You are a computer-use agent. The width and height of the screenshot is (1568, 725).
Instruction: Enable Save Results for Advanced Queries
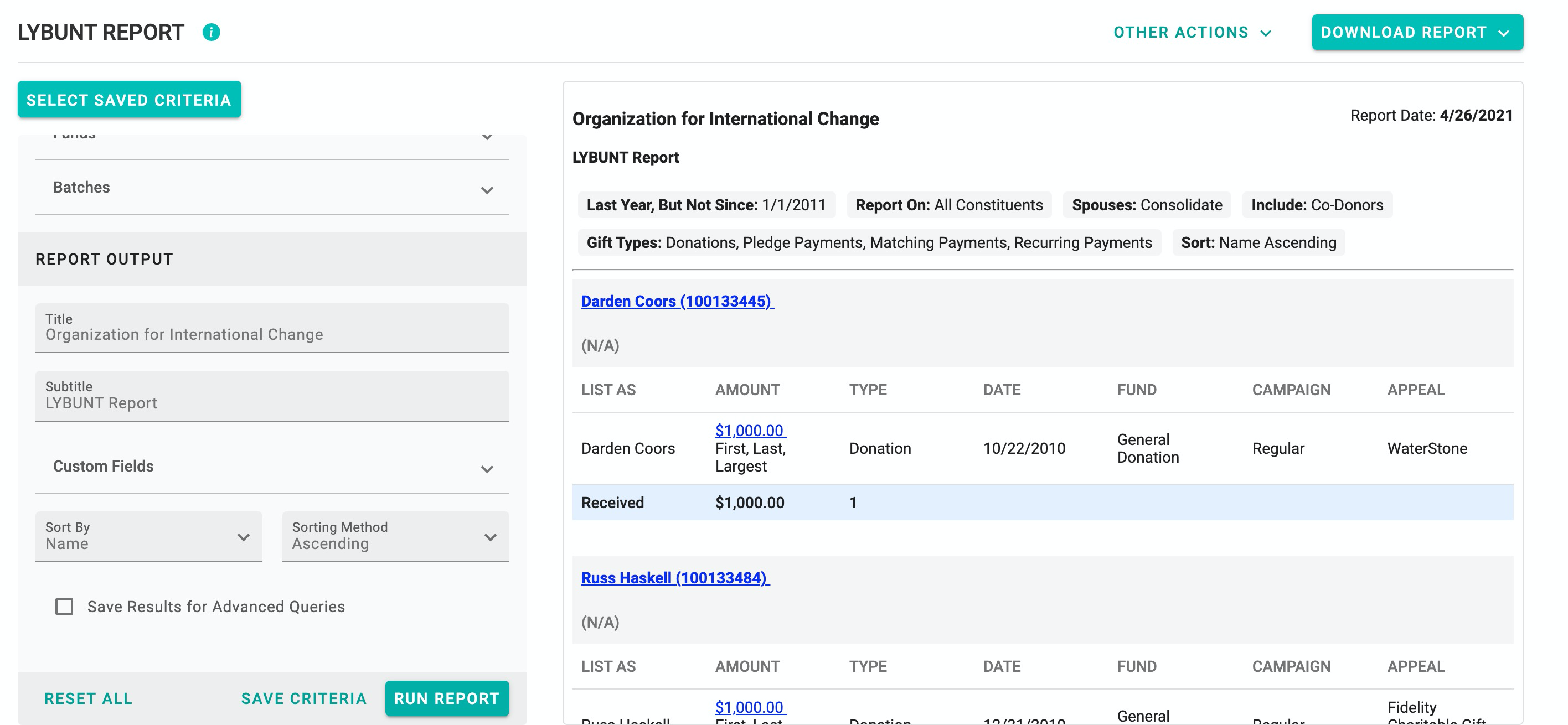(x=64, y=607)
